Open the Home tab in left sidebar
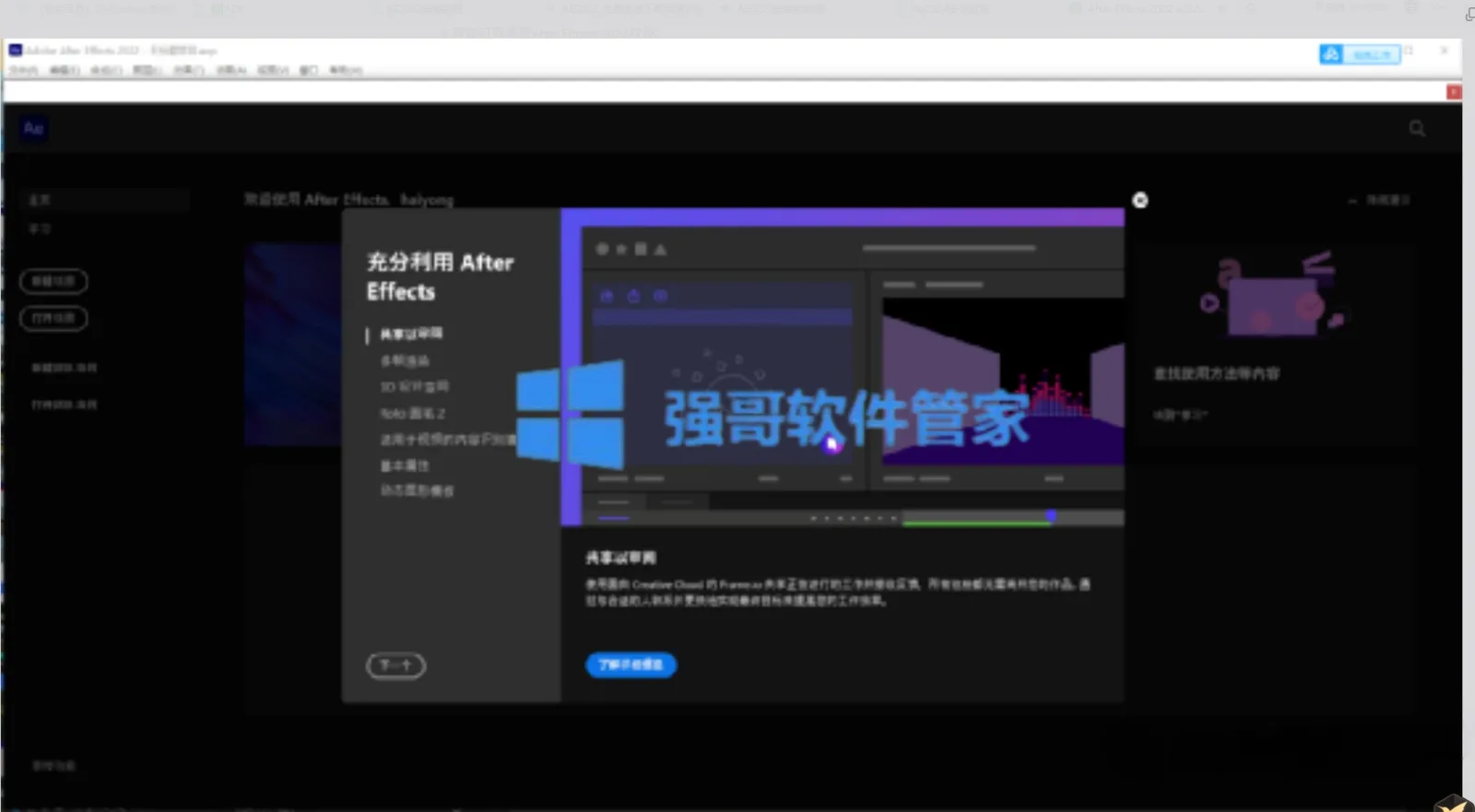 [x=103, y=200]
